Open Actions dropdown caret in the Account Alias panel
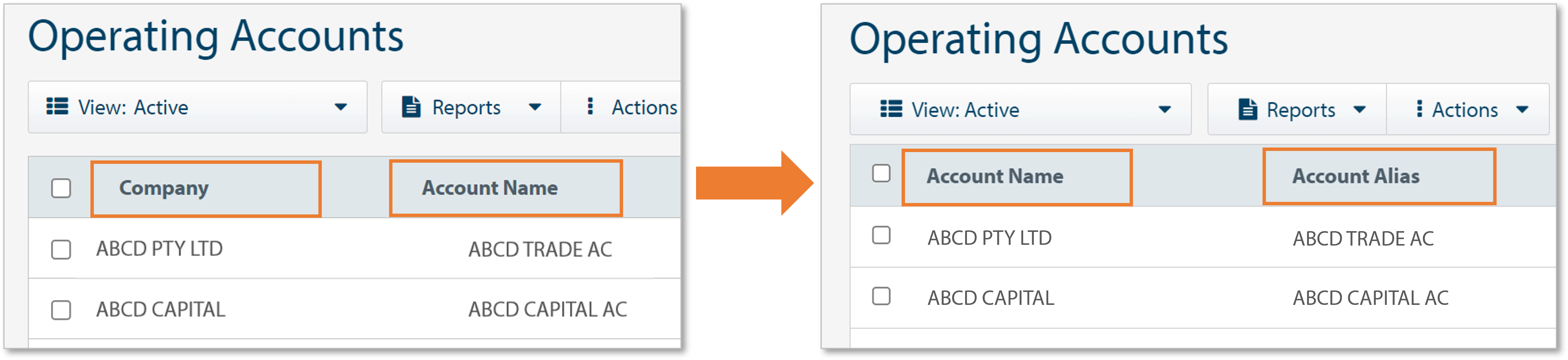 point(1522,109)
